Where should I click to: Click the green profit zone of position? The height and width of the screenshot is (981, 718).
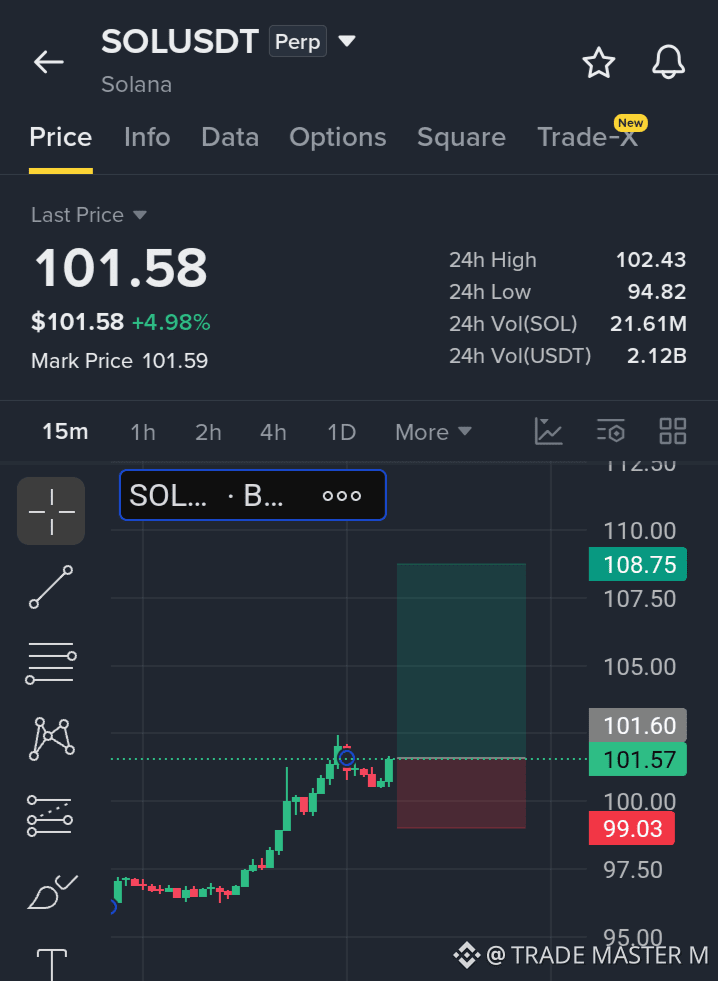click(462, 660)
